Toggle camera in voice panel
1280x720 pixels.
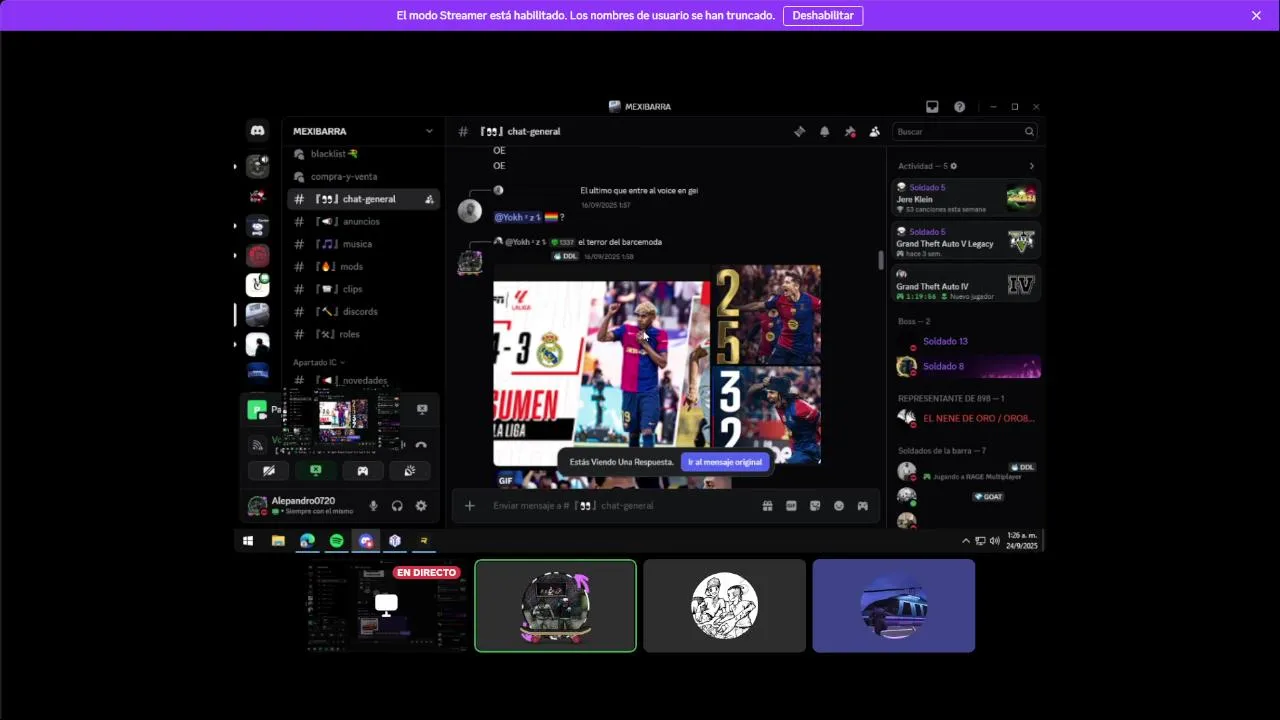tap(268, 470)
